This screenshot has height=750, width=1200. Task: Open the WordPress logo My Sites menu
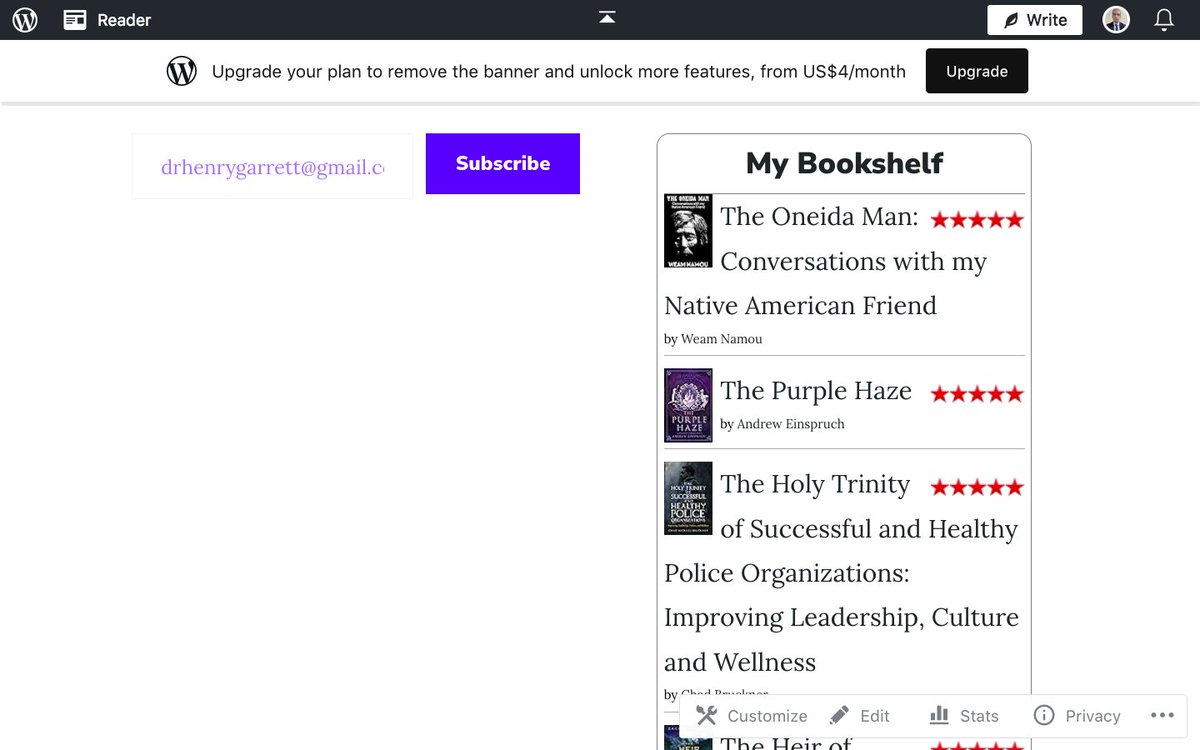[25, 20]
